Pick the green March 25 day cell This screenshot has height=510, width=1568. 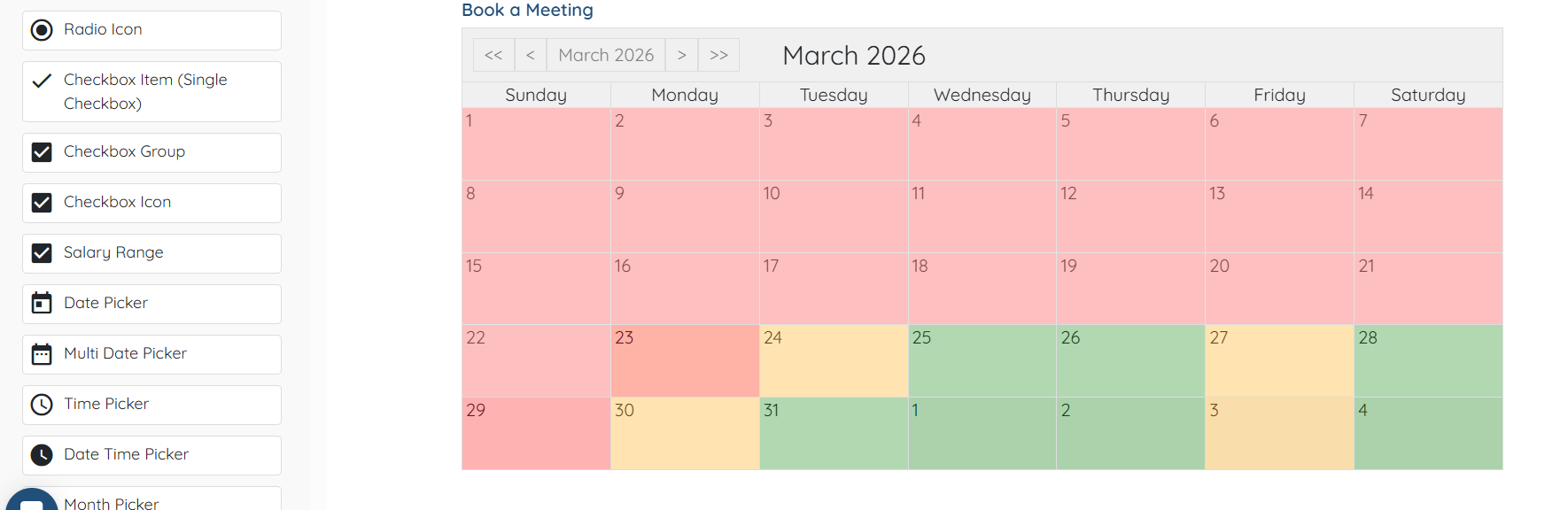pos(982,360)
